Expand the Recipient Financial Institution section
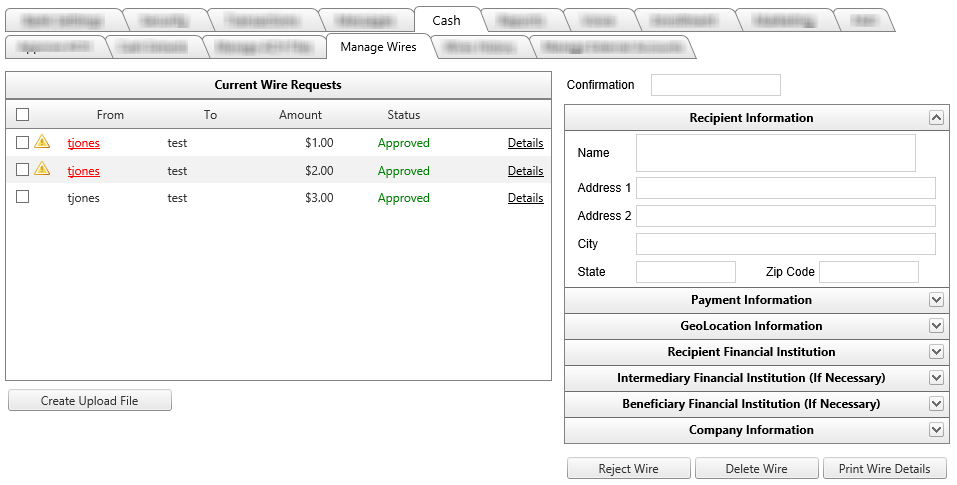Image resolution: width=957 pixels, height=485 pixels. [x=936, y=352]
